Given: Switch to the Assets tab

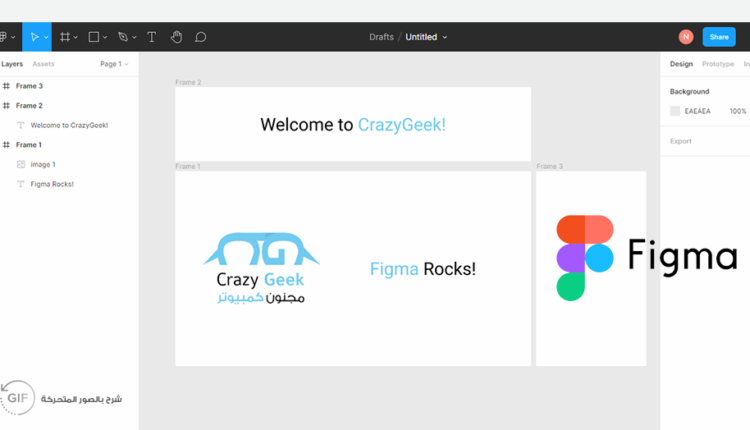Looking at the screenshot, I should point(43,64).
